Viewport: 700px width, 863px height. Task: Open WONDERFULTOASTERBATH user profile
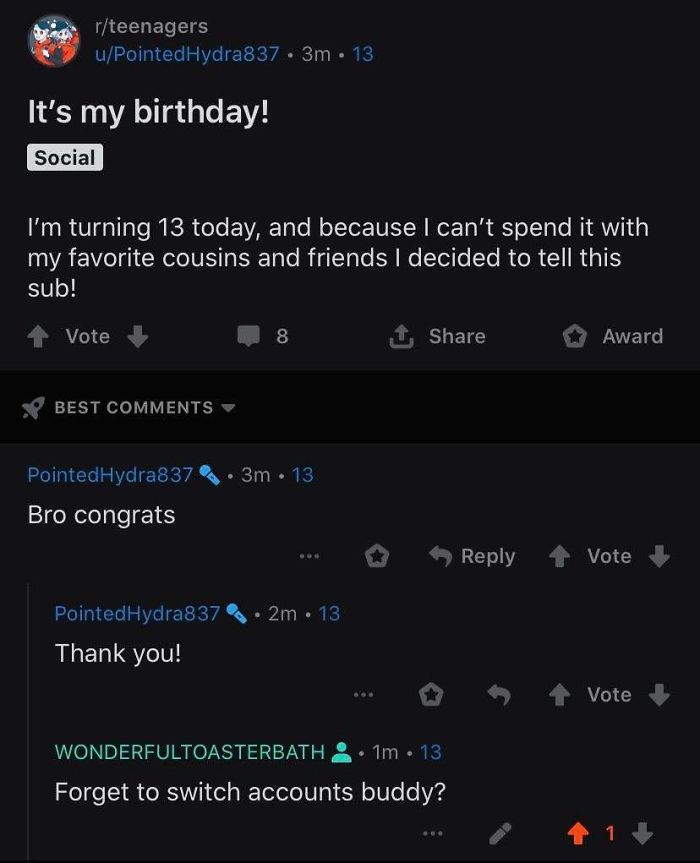point(190,752)
